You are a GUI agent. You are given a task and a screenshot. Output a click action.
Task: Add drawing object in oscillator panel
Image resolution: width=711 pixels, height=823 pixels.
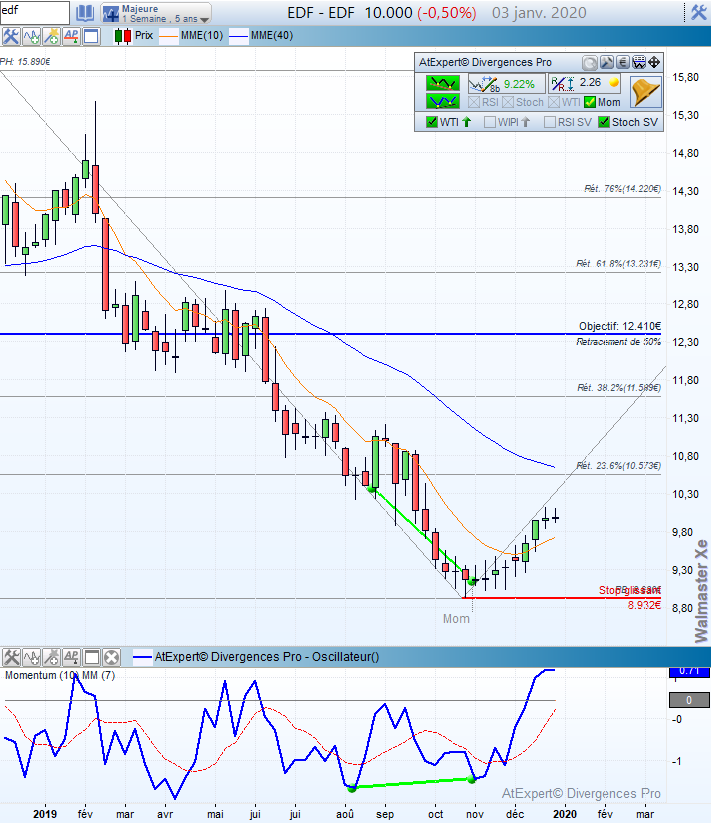[x=51, y=657]
